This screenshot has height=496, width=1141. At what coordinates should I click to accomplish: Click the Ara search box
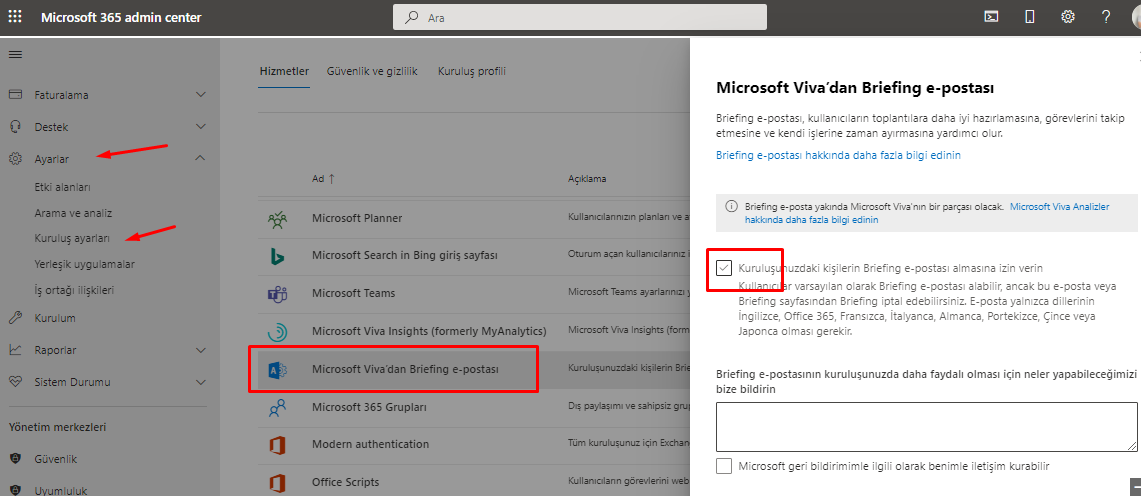coord(580,17)
